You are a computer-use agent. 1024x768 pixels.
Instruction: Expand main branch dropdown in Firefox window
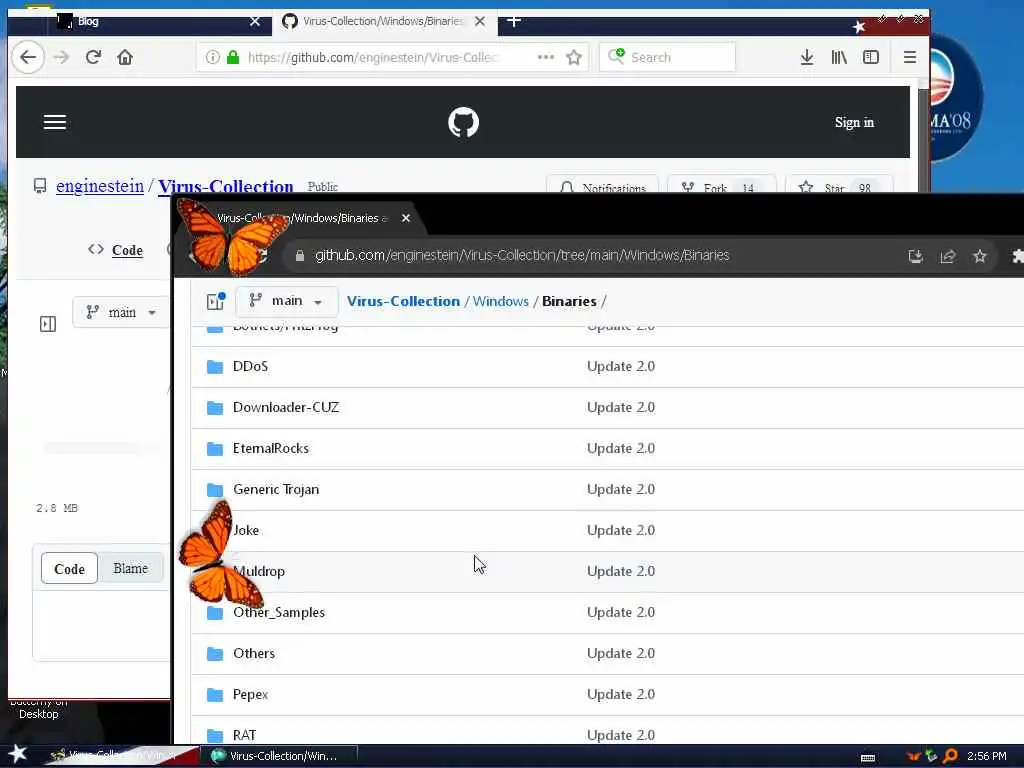tap(121, 312)
